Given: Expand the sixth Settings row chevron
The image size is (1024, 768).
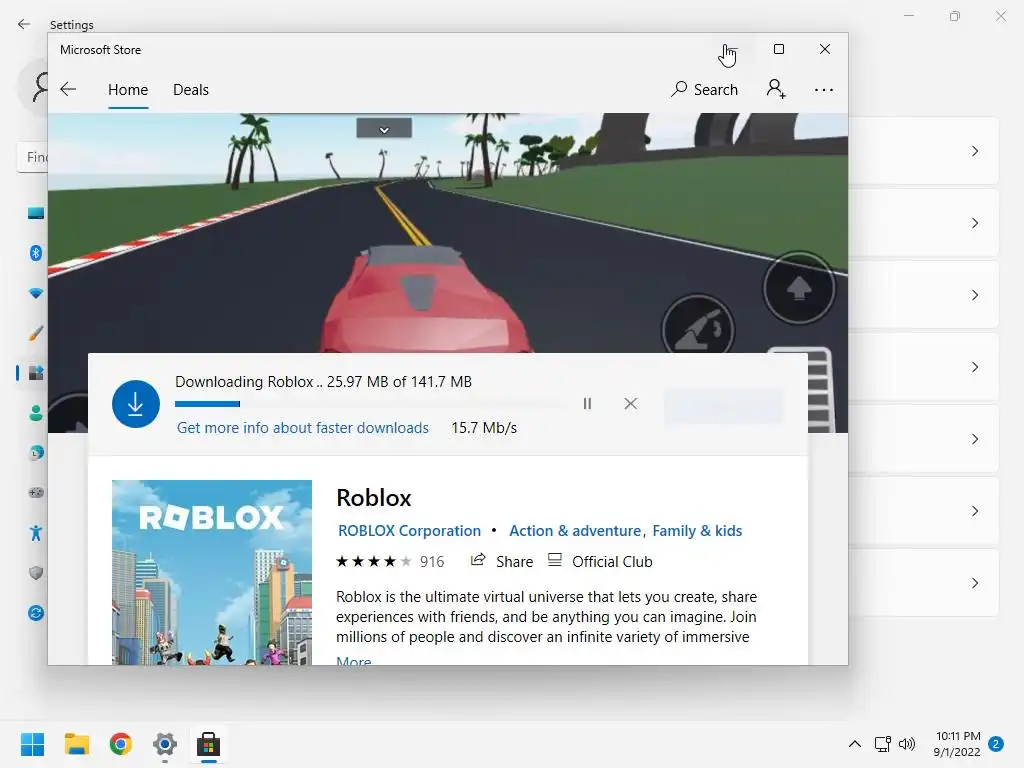Looking at the screenshot, I should pyautogui.click(x=975, y=511).
